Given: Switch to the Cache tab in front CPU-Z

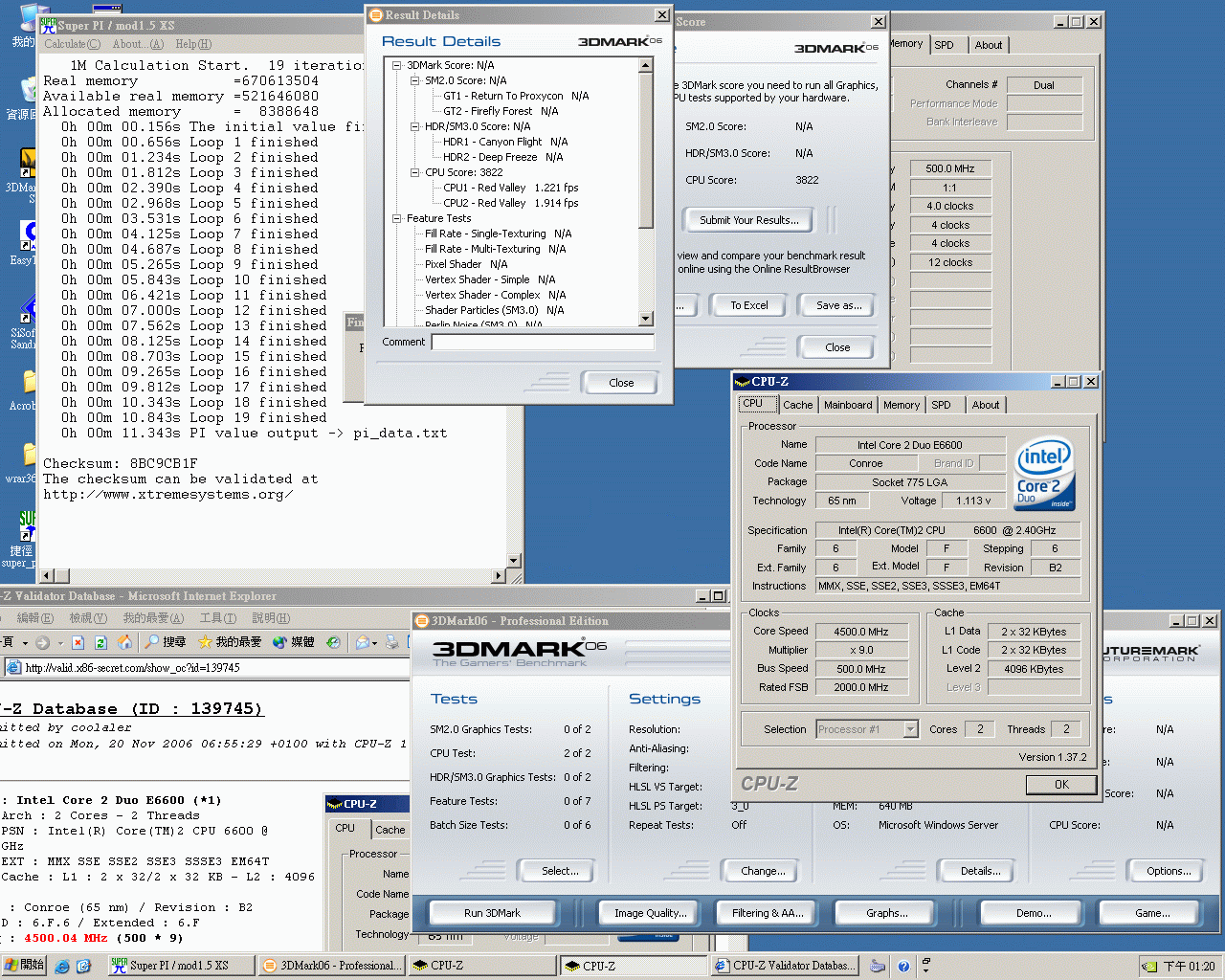Looking at the screenshot, I should tap(797, 405).
